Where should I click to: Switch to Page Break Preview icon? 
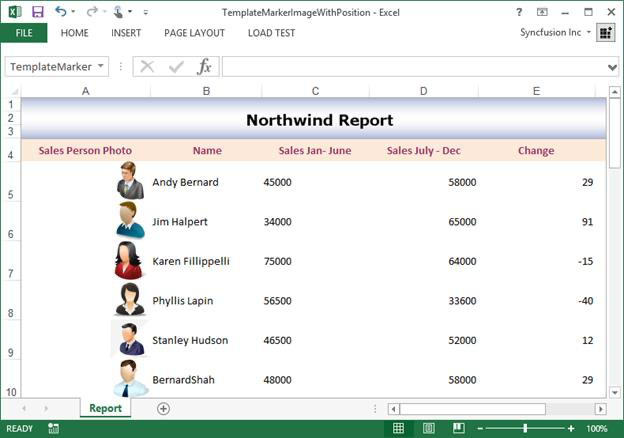click(457, 429)
